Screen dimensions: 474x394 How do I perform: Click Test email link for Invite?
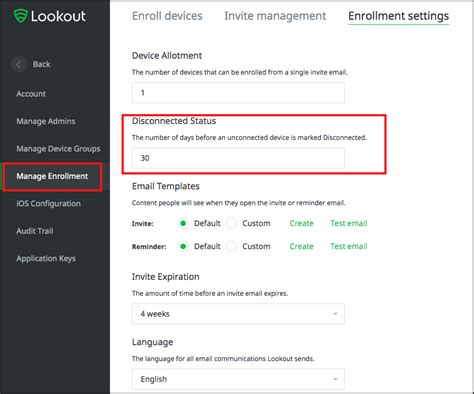coord(349,223)
